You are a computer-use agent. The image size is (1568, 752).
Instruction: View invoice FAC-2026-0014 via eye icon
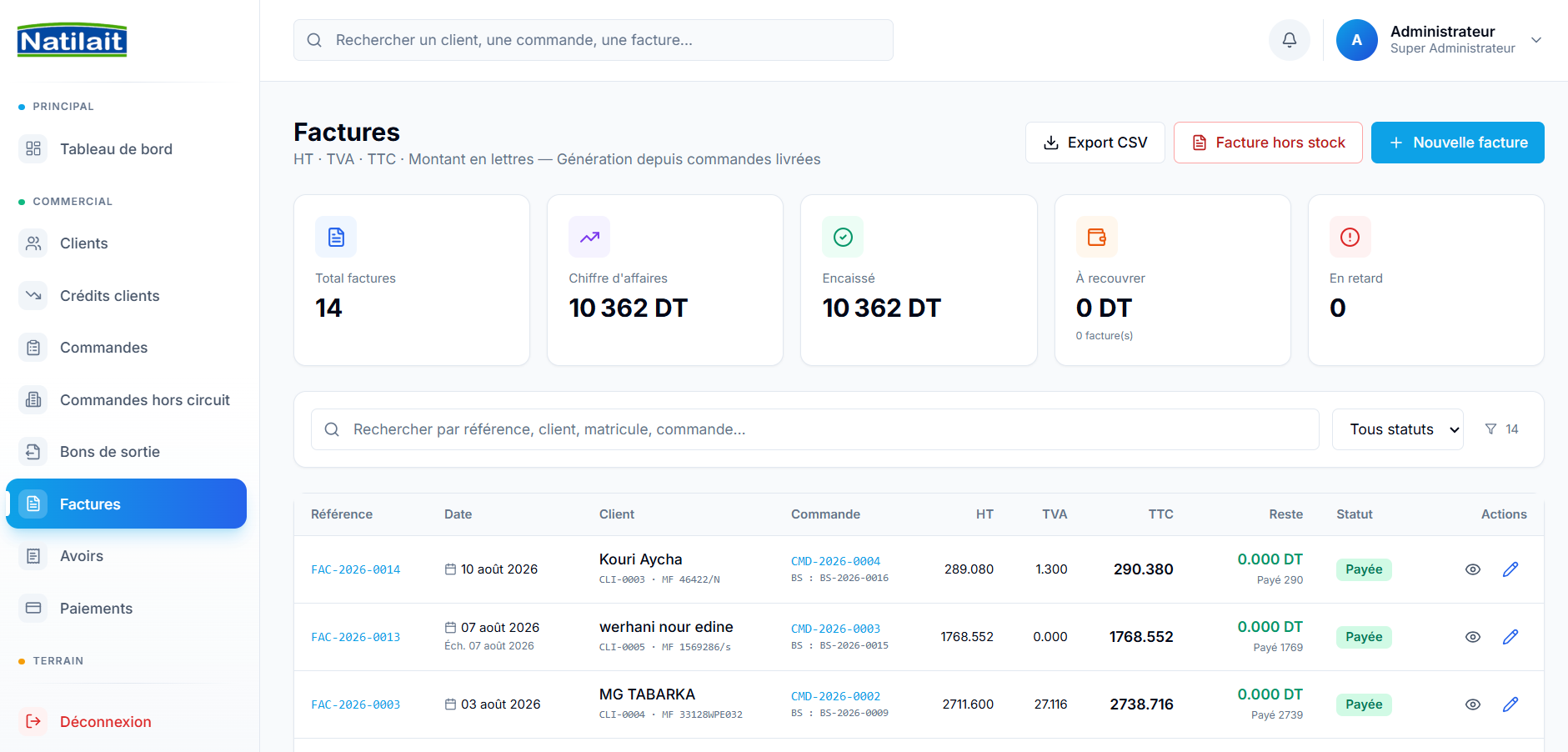[x=1473, y=569]
